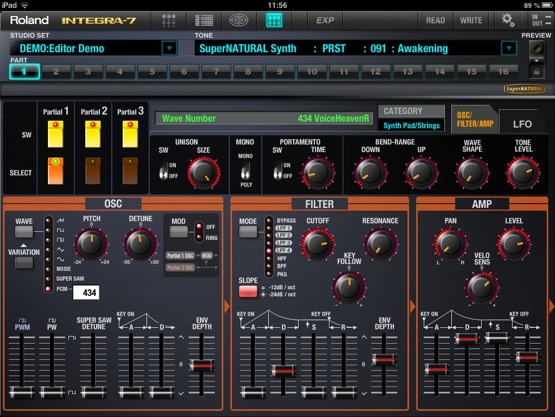Click the AMP LEVEL knob
555x417 pixels.
click(x=514, y=244)
